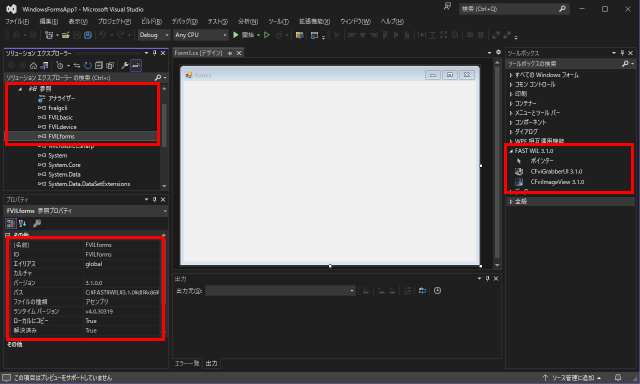Click Collapse All icon in Solution Explorer
The height and width of the screenshot is (384, 640).
point(99,65)
